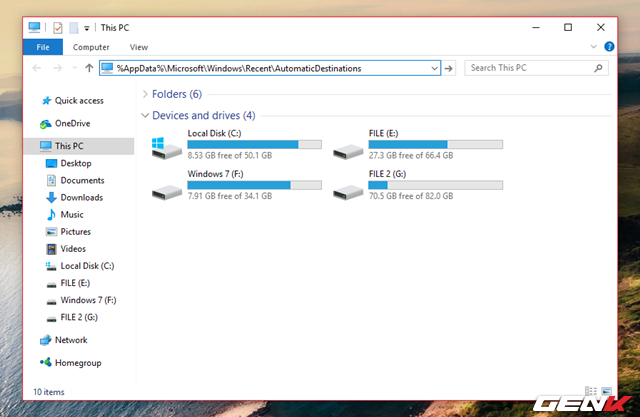Select Homegroup in navigation pane
This screenshot has height=417, width=640.
tap(71, 363)
